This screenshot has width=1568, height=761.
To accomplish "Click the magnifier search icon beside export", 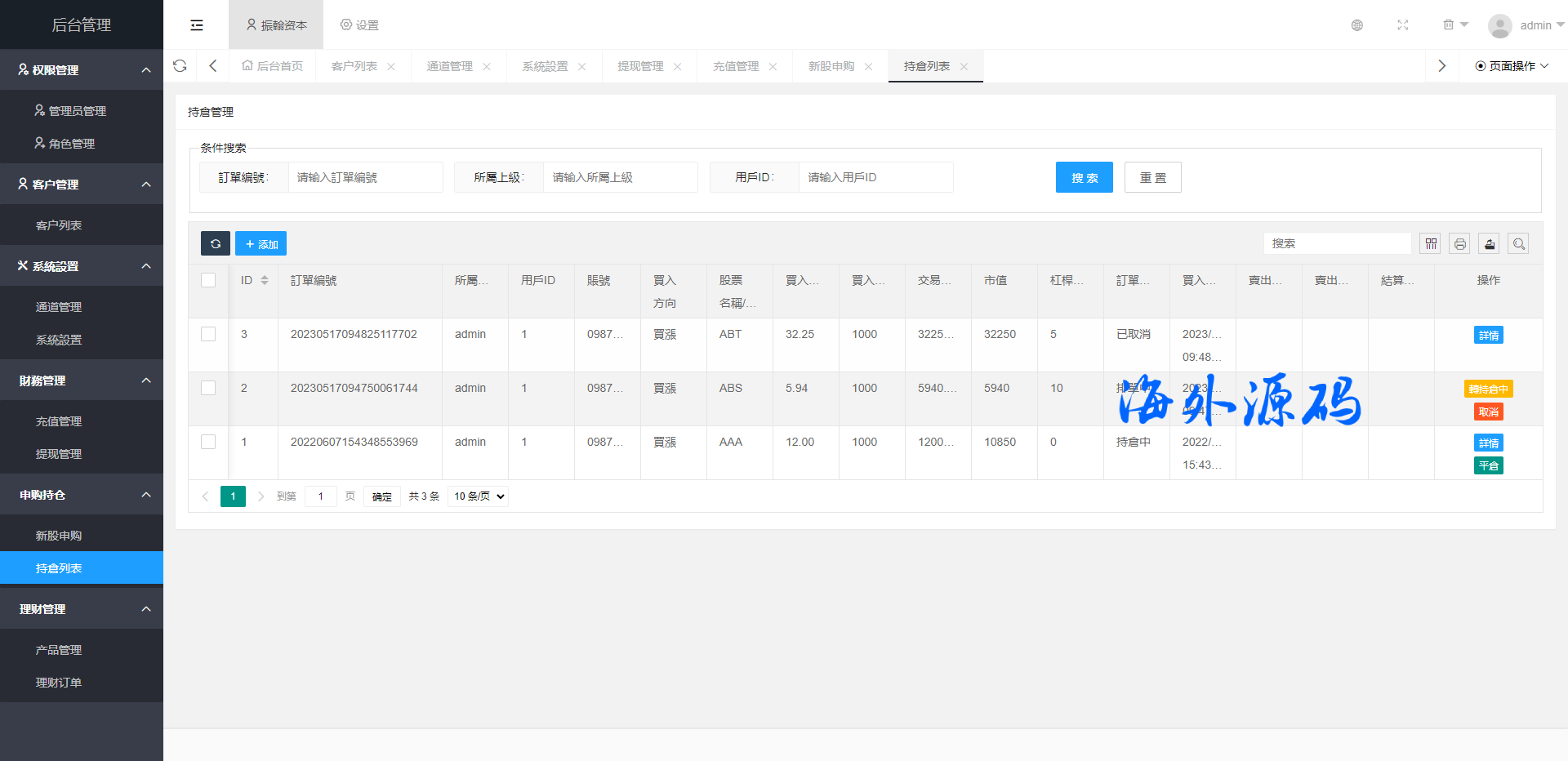I will click(x=1518, y=243).
